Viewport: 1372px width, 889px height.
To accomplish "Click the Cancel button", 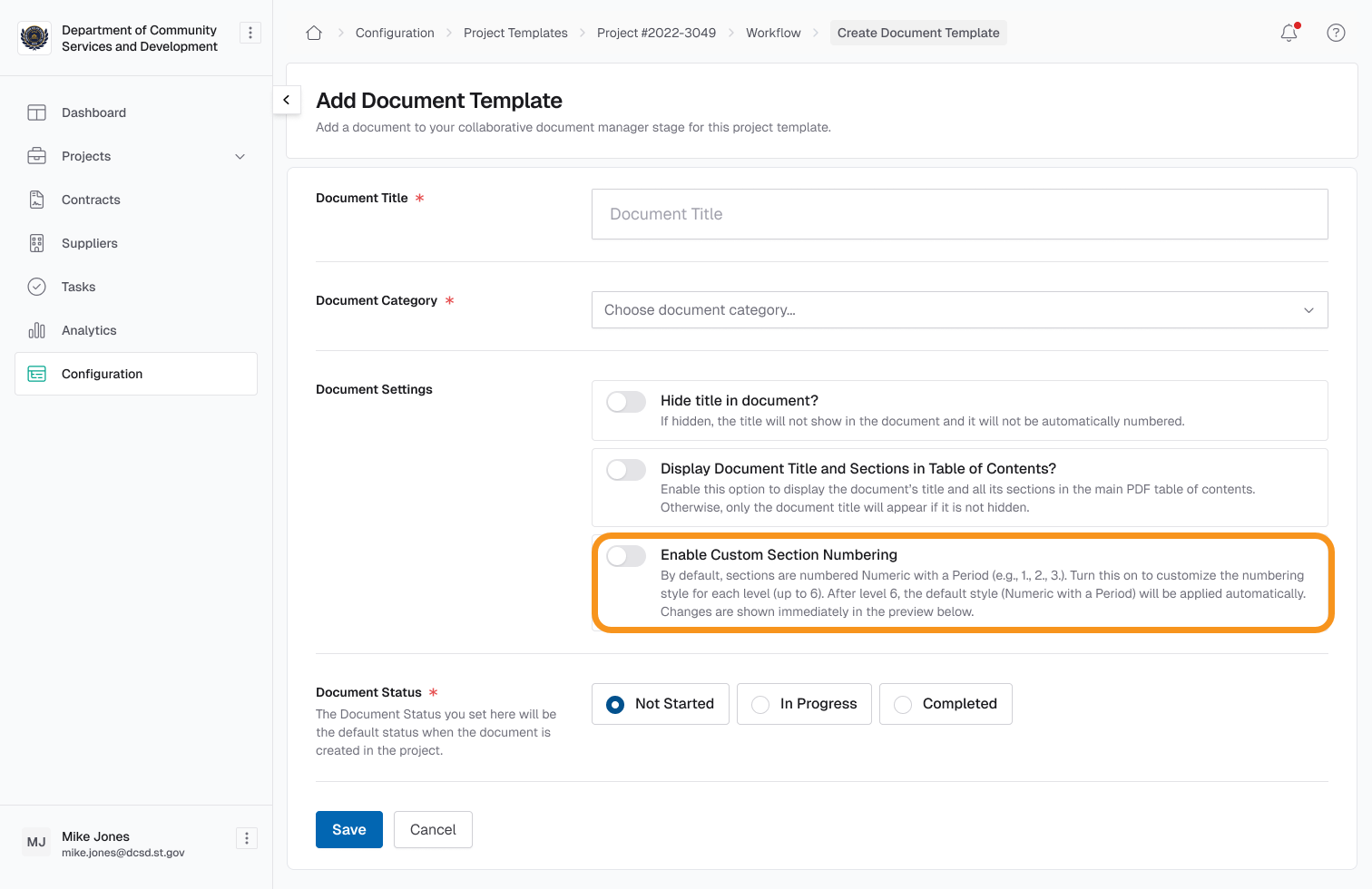I will (x=433, y=829).
